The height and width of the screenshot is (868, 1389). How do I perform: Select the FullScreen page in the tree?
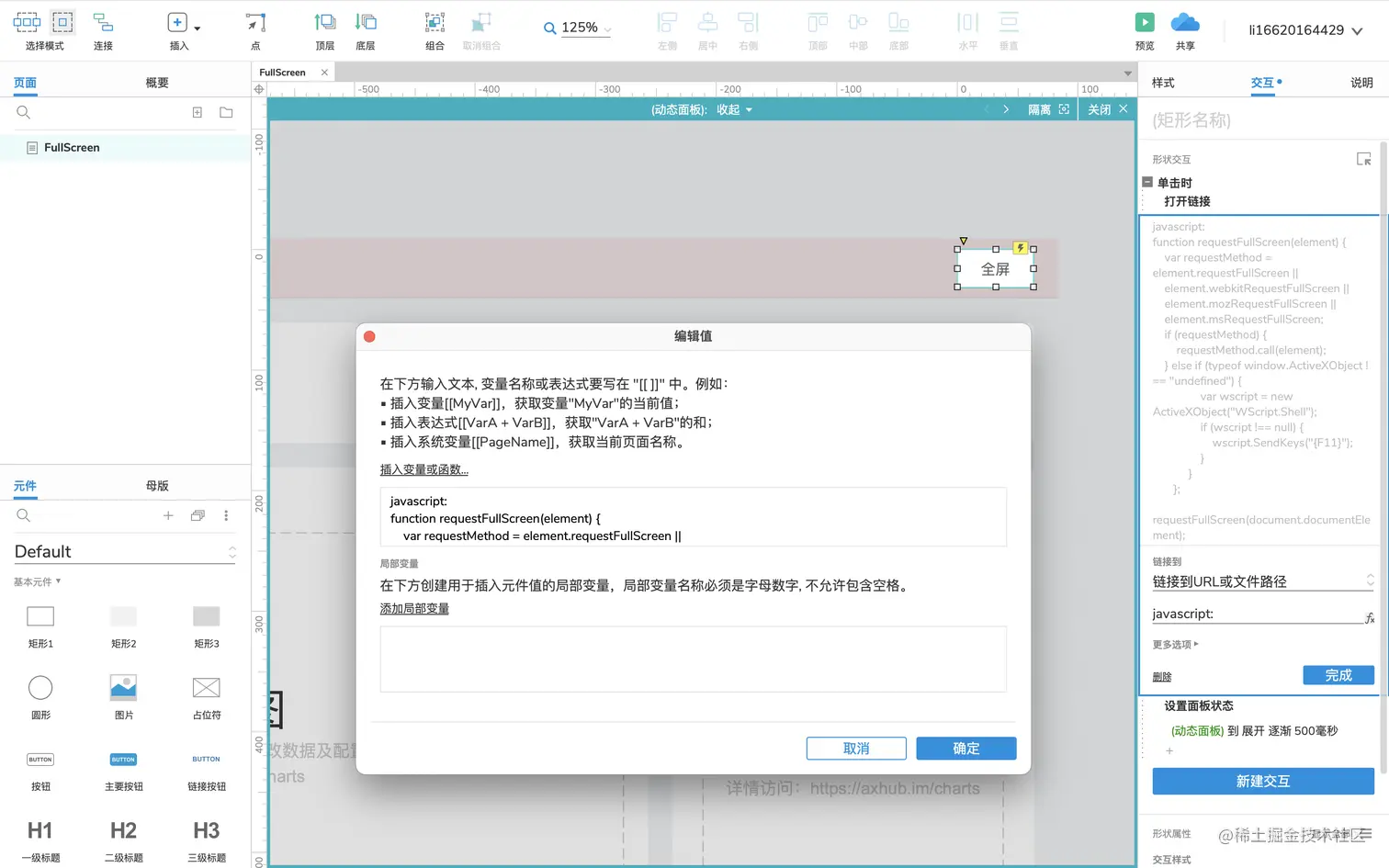(125, 147)
